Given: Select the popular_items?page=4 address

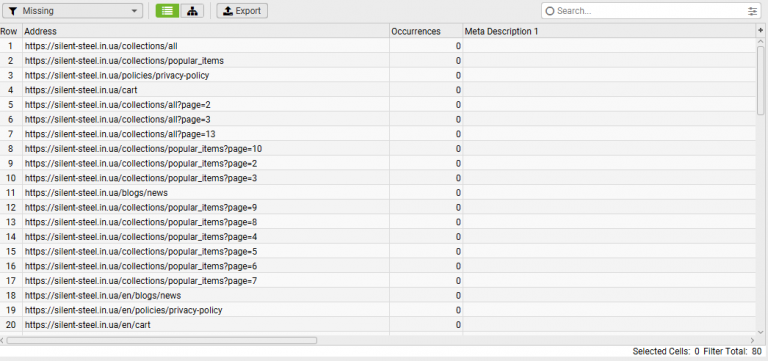Looking at the screenshot, I should 141,237.
